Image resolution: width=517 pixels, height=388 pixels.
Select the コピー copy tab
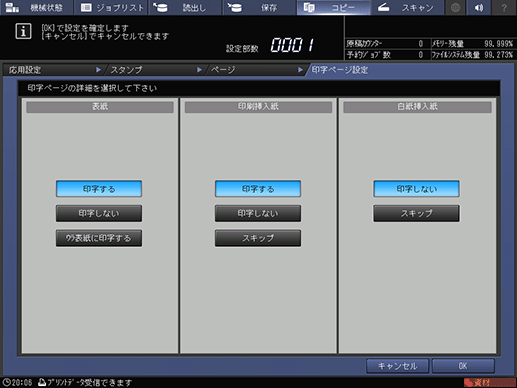pyautogui.click(x=334, y=7)
